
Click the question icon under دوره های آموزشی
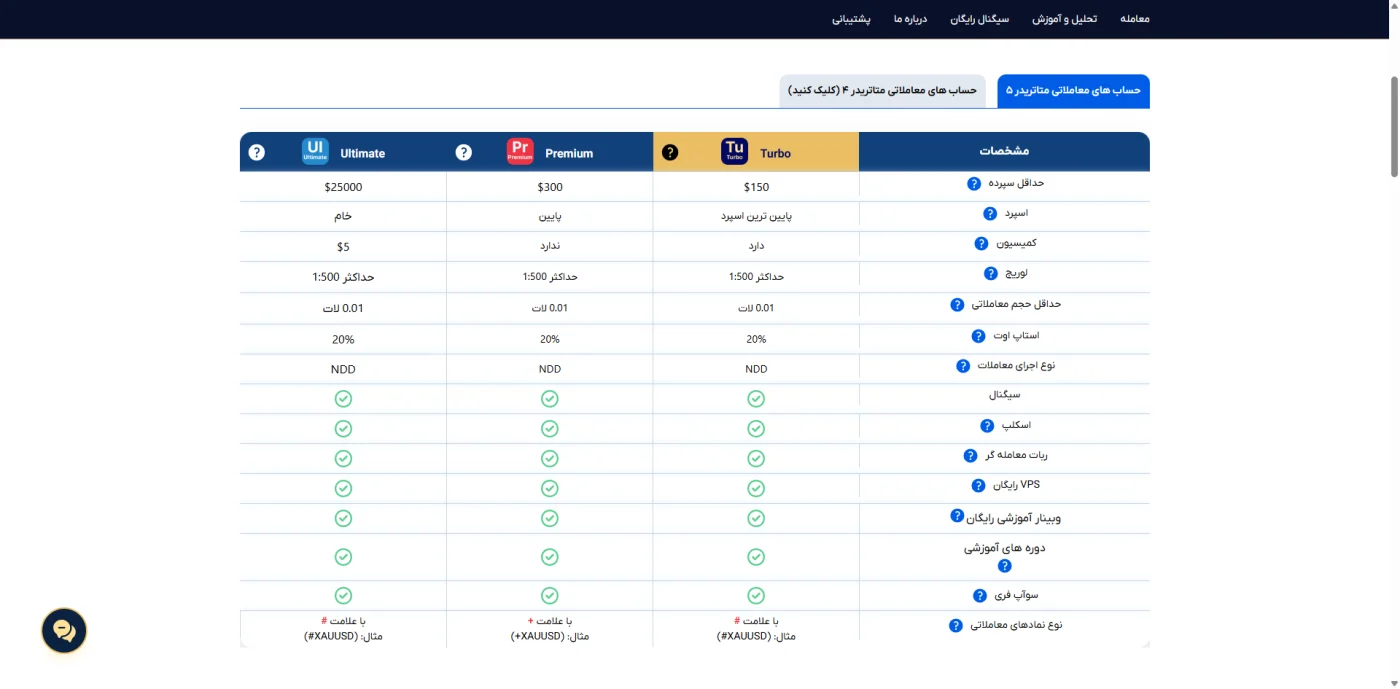pyautogui.click(x=1005, y=566)
